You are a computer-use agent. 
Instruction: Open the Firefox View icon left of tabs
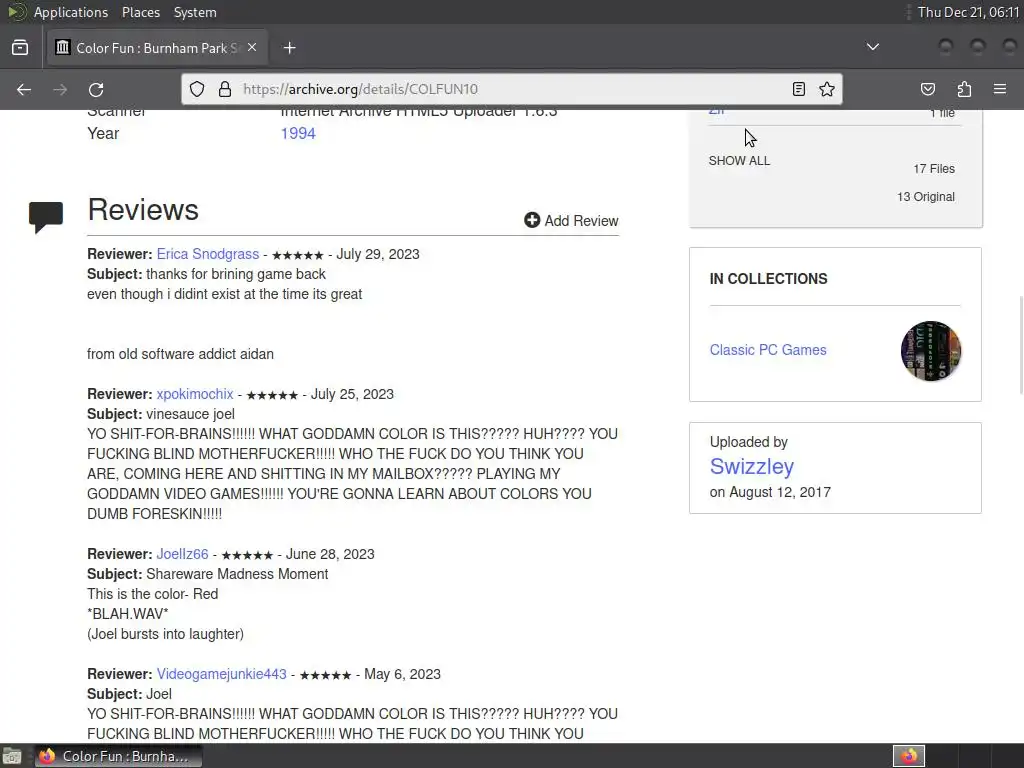click(x=20, y=47)
